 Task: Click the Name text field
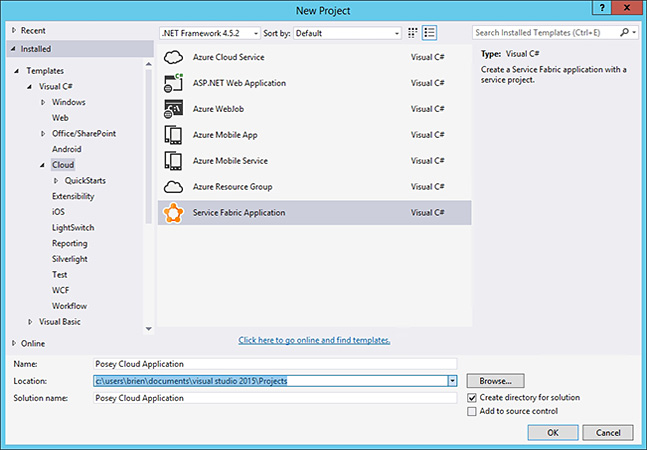(275, 364)
